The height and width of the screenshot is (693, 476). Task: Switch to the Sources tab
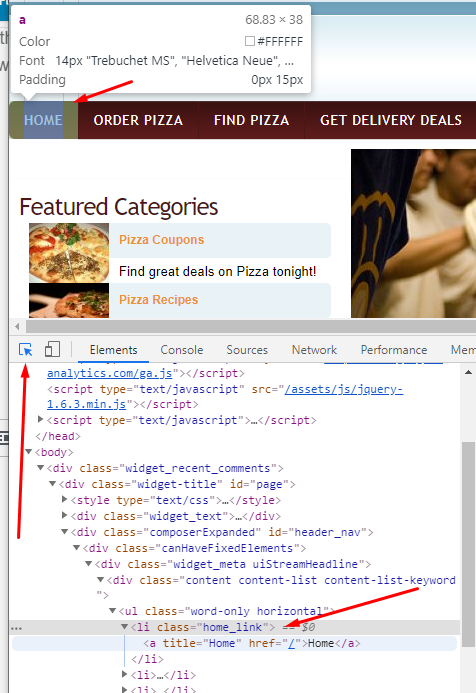(247, 350)
